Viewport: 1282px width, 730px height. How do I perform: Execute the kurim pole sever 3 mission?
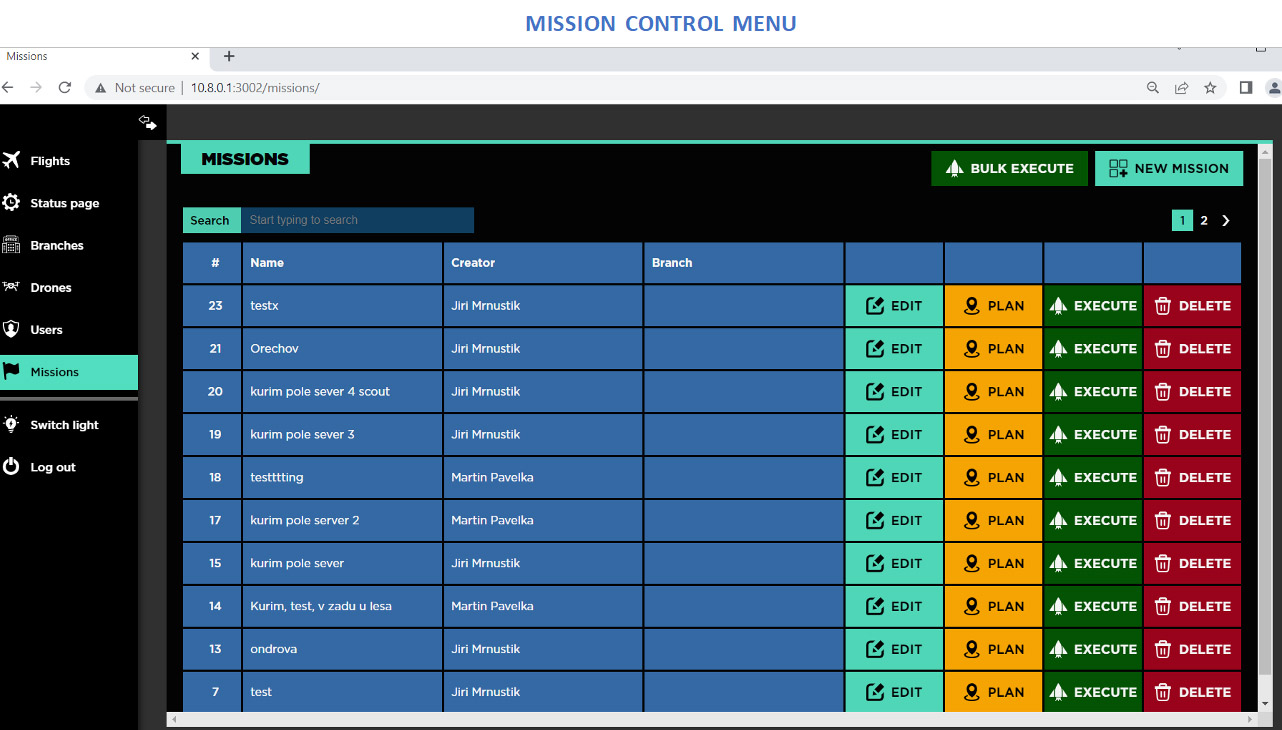point(1092,435)
